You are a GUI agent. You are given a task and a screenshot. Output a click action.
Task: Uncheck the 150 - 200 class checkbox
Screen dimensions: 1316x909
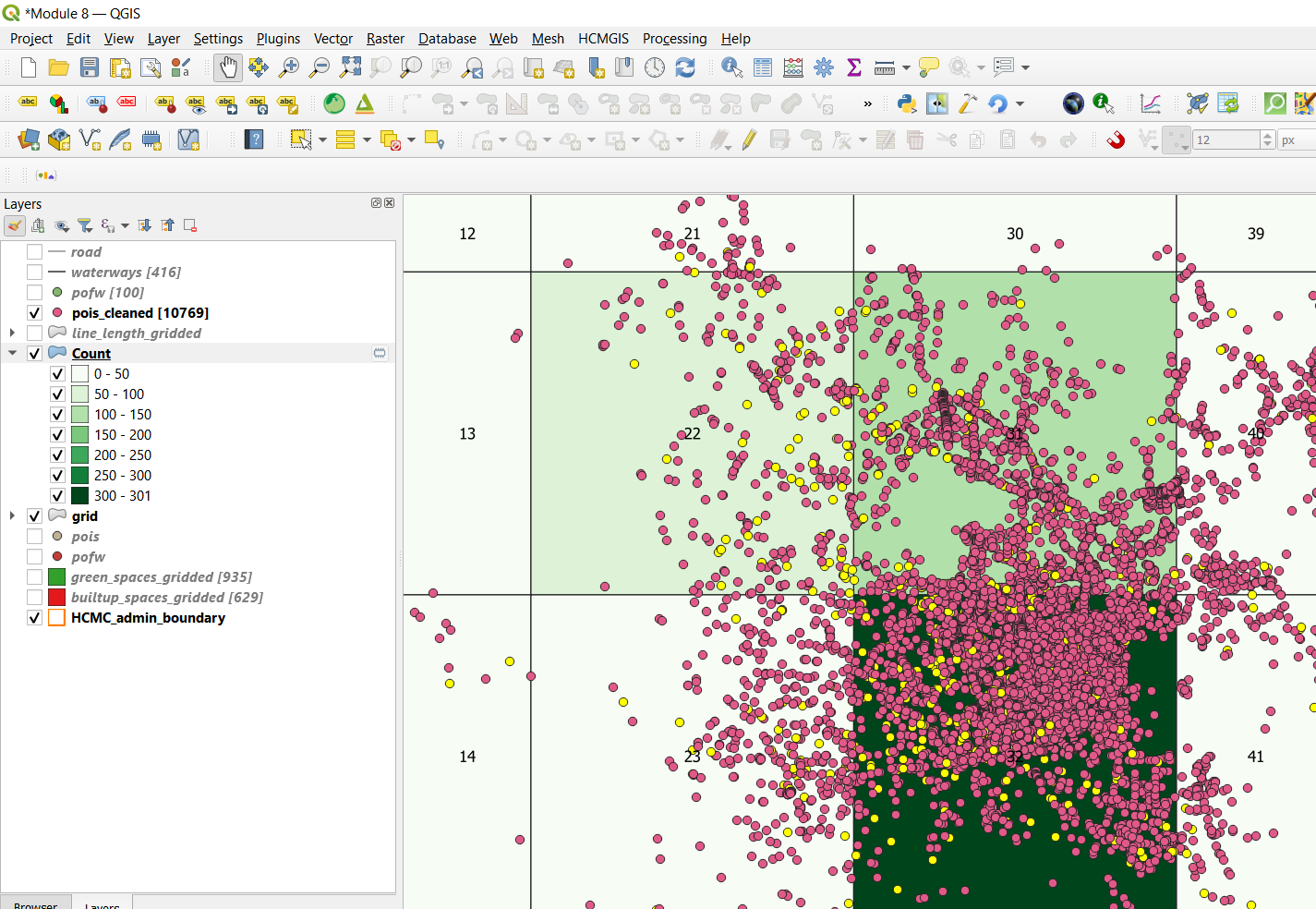click(x=57, y=435)
